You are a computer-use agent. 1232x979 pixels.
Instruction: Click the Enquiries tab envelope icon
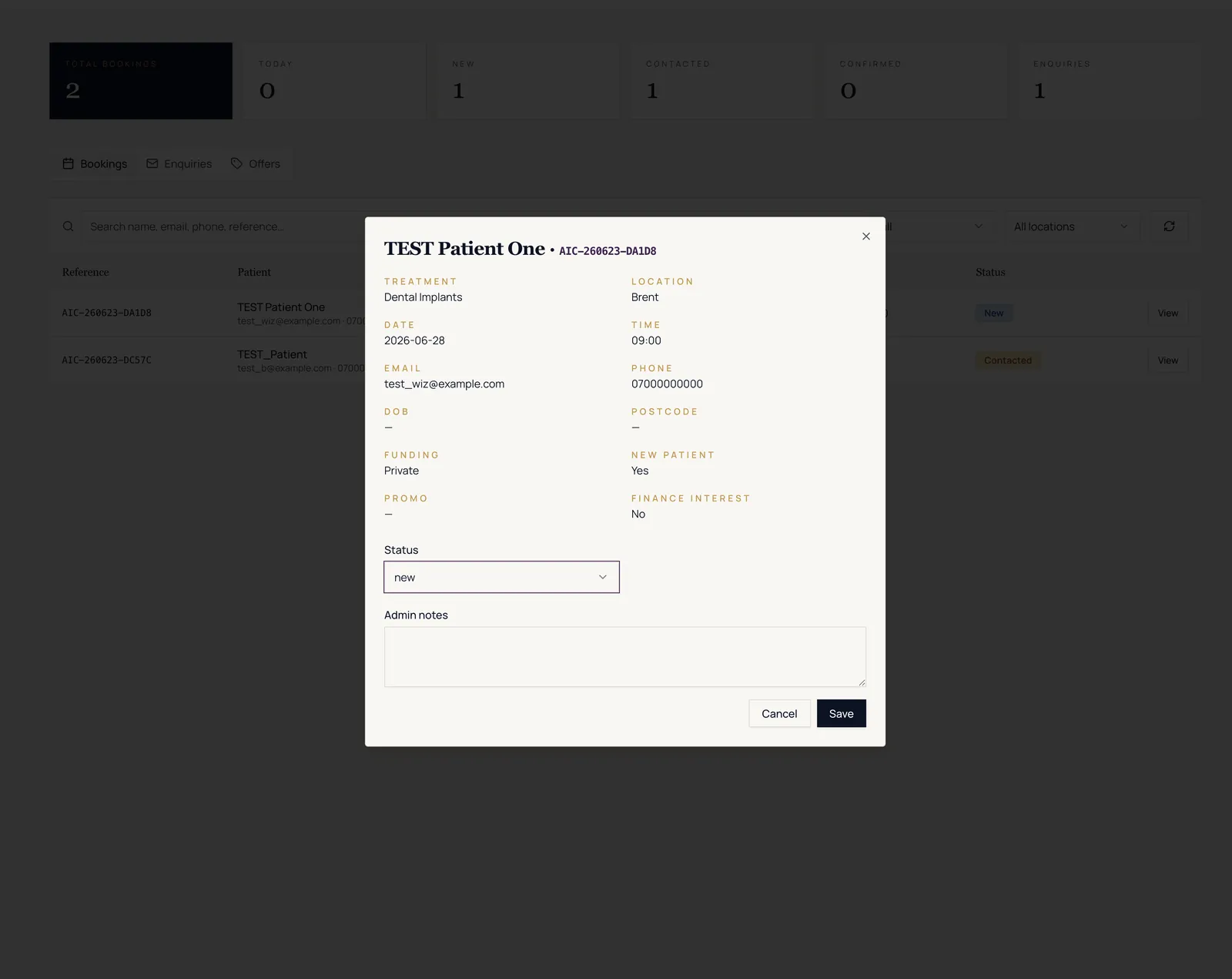click(x=152, y=163)
